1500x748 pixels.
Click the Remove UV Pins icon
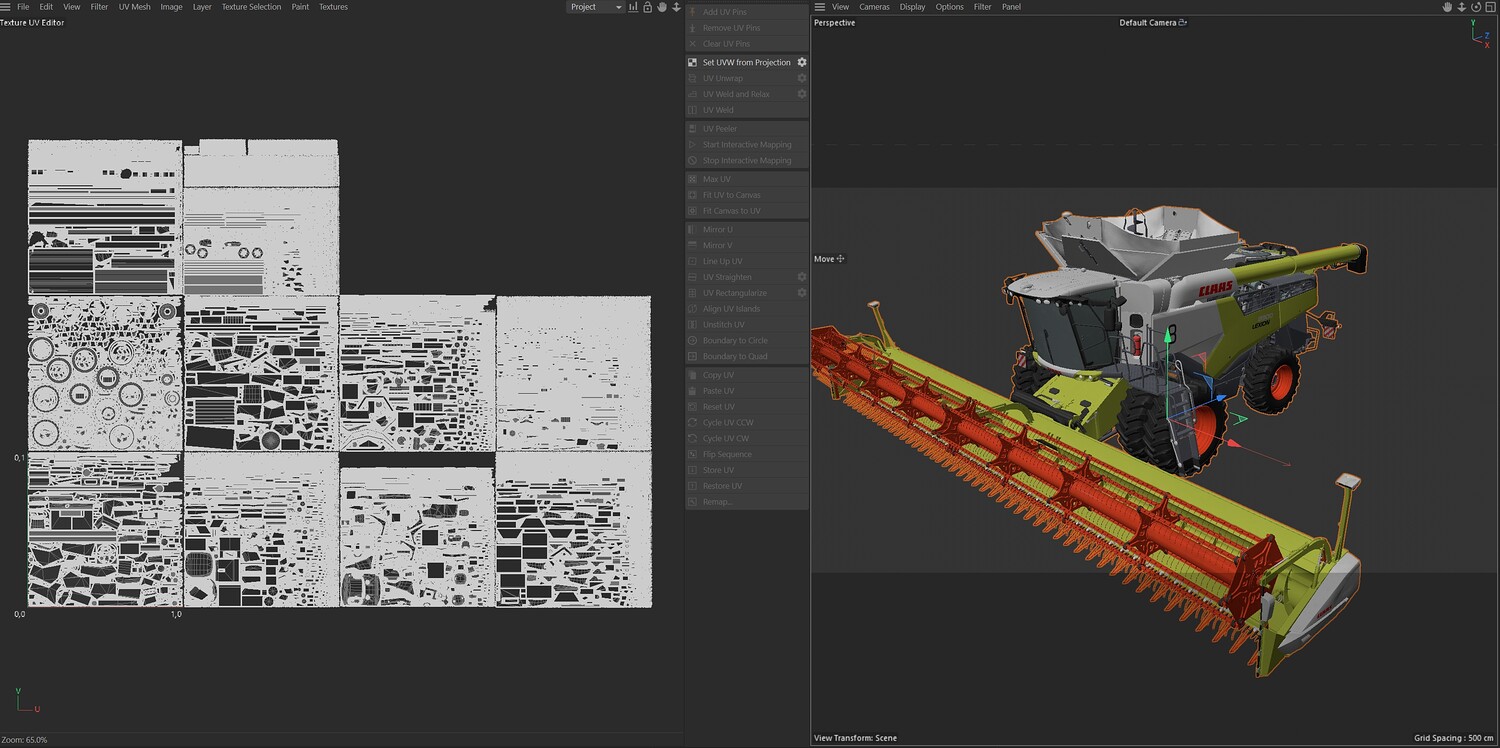point(692,28)
